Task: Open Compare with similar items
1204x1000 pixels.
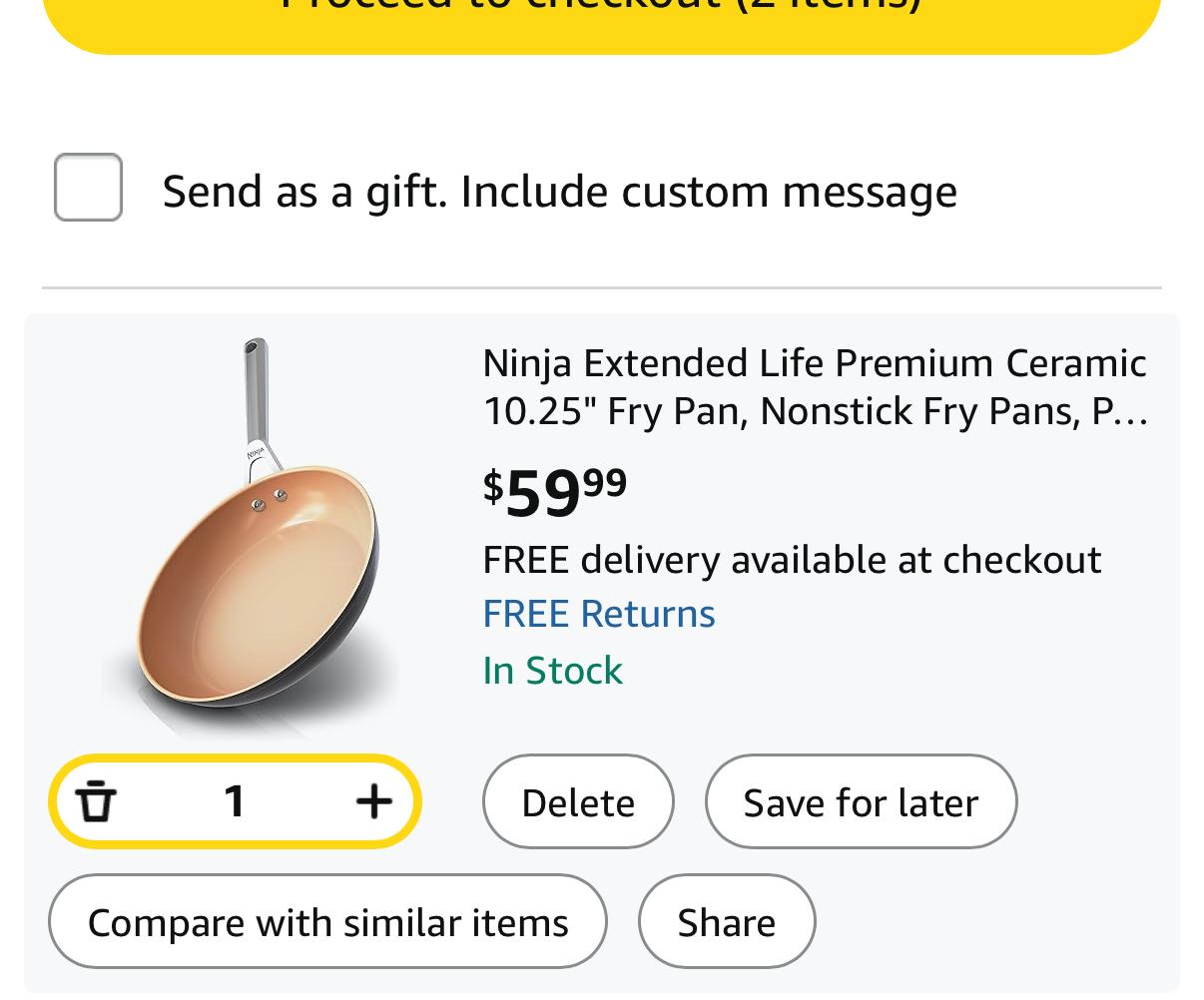Action: pos(327,921)
